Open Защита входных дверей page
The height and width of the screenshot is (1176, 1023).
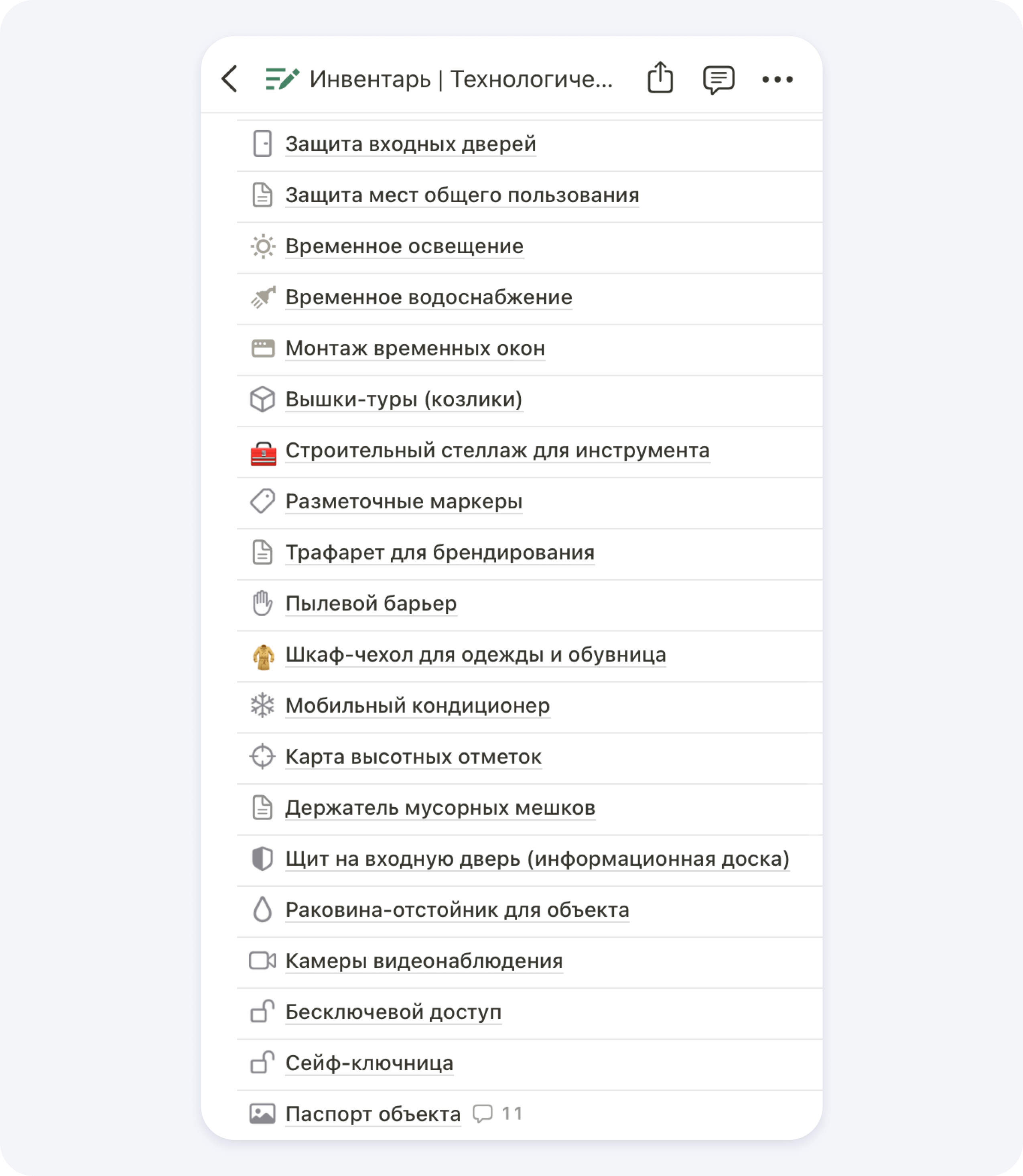[410, 144]
